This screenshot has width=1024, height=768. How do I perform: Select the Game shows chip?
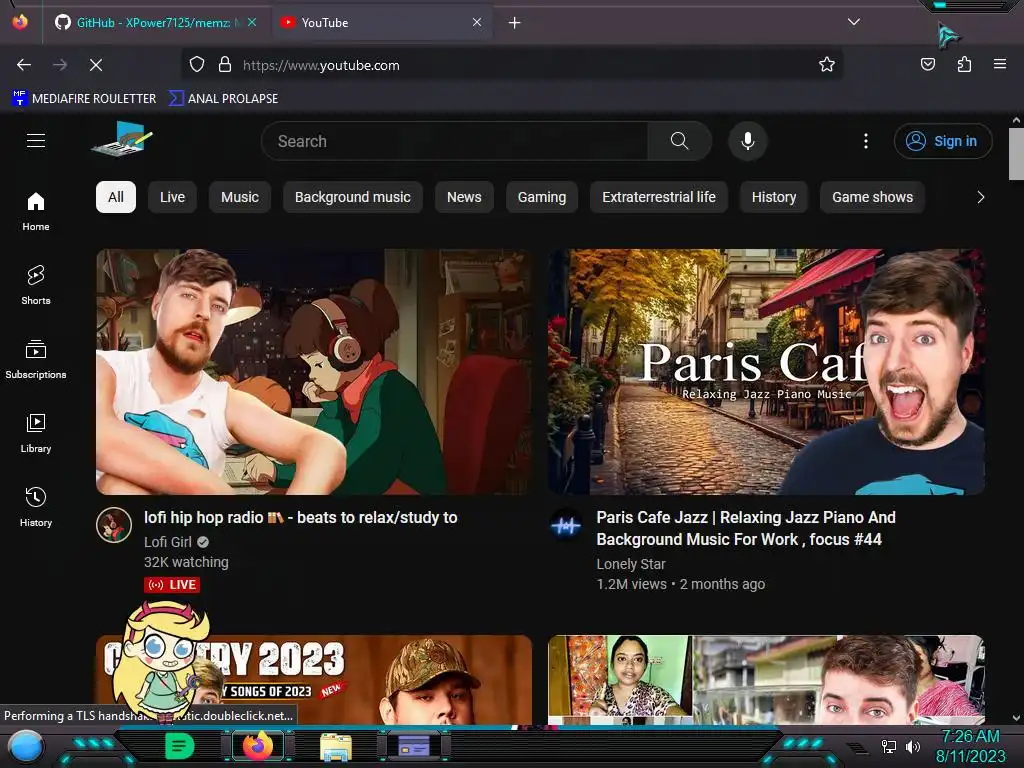click(x=872, y=197)
